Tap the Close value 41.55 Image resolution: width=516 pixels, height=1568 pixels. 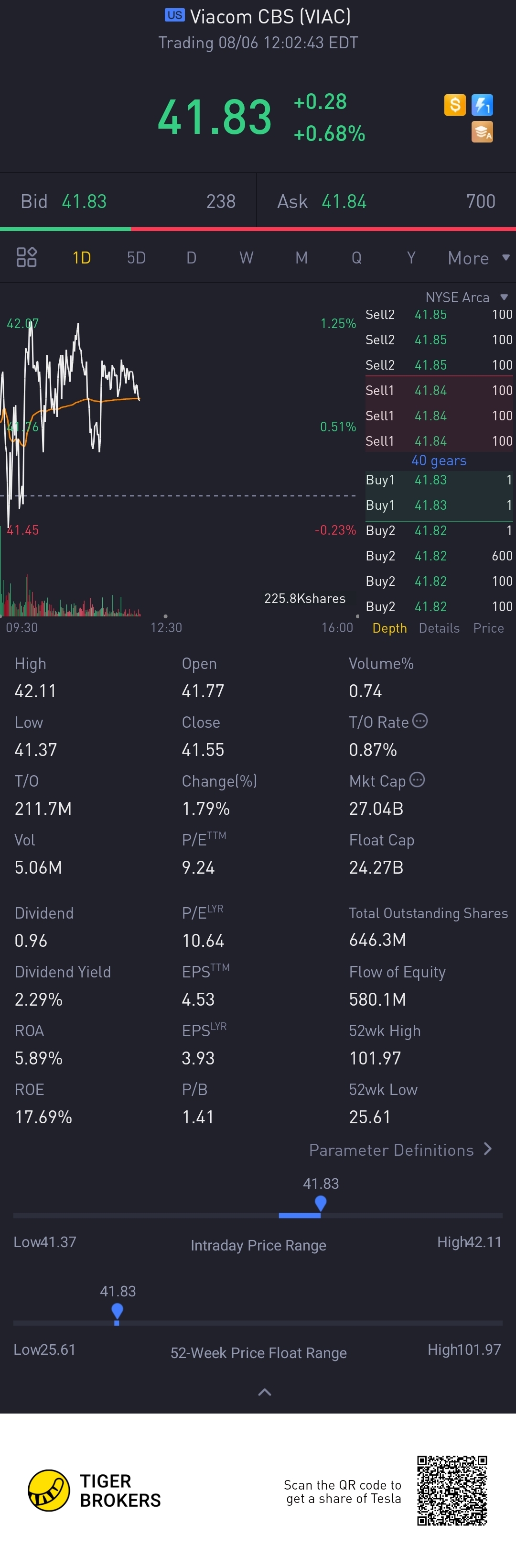[x=203, y=750]
